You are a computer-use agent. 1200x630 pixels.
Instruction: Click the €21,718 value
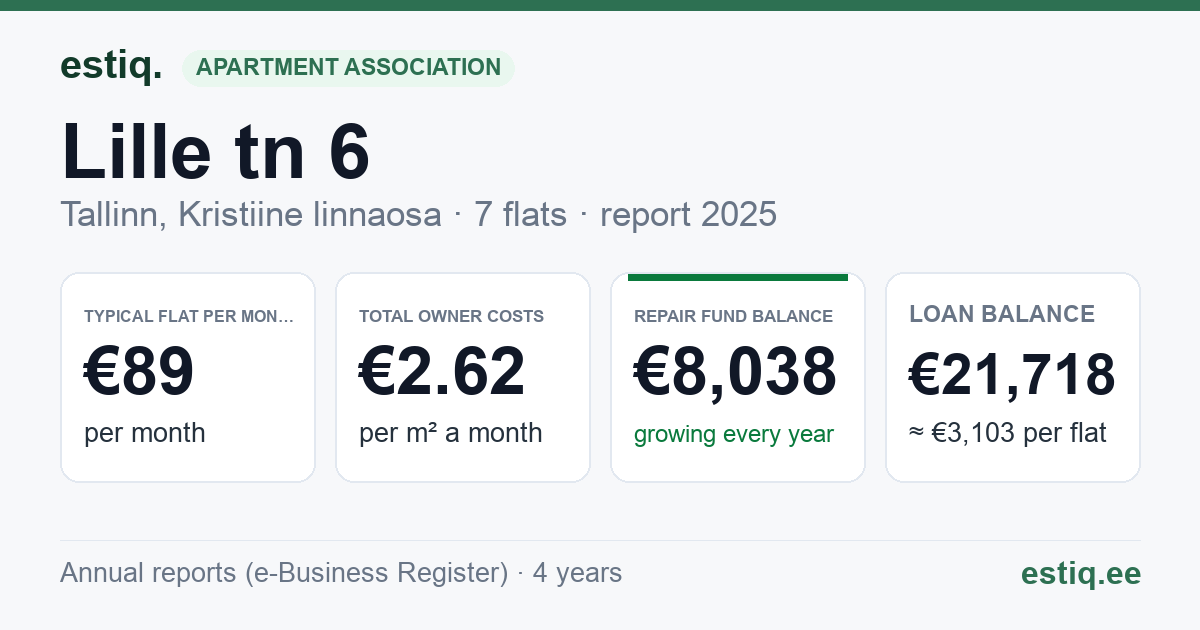tap(1012, 375)
